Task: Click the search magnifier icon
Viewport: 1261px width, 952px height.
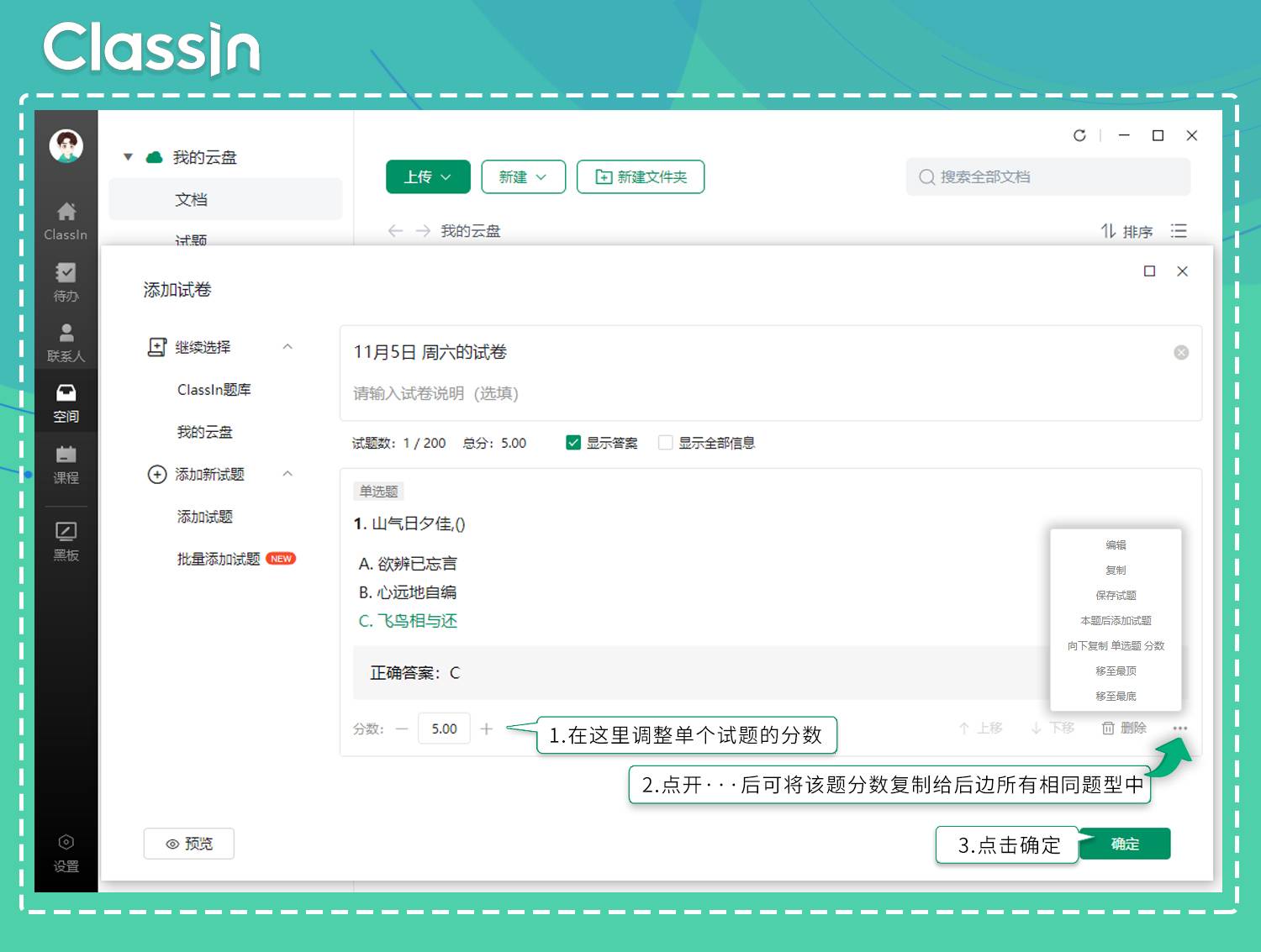Action: [926, 177]
